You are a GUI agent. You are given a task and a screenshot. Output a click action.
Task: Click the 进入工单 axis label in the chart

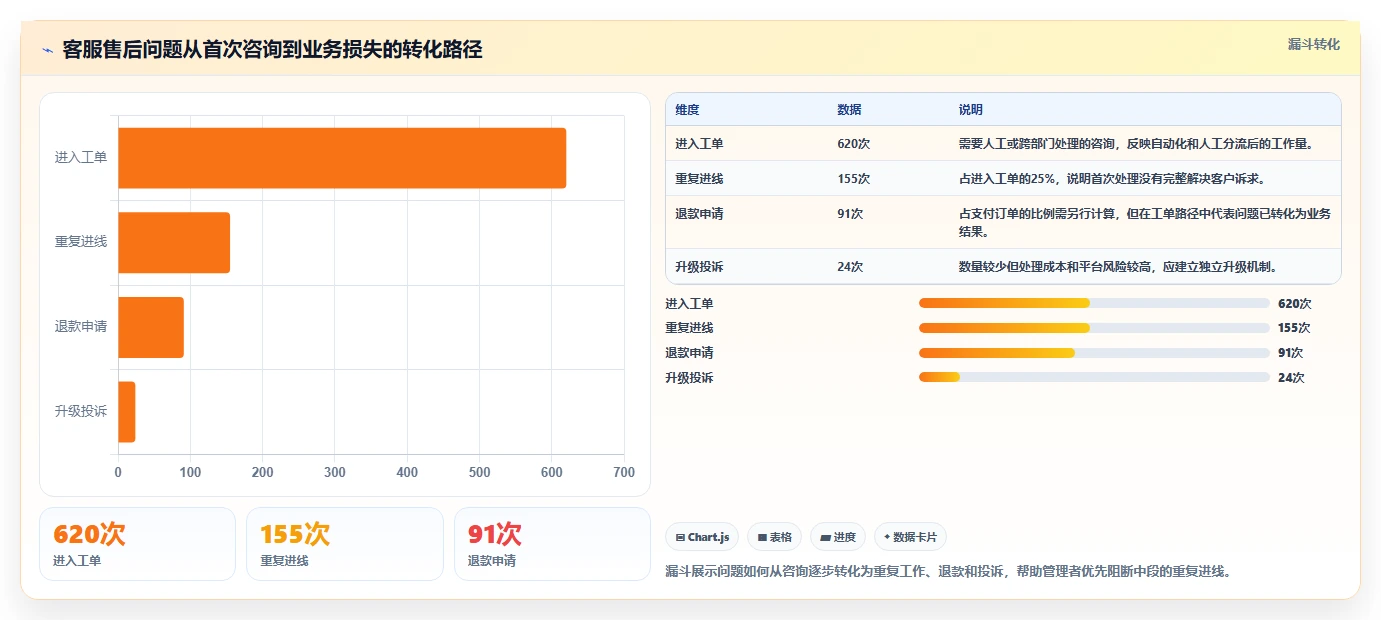[x=81, y=158]
